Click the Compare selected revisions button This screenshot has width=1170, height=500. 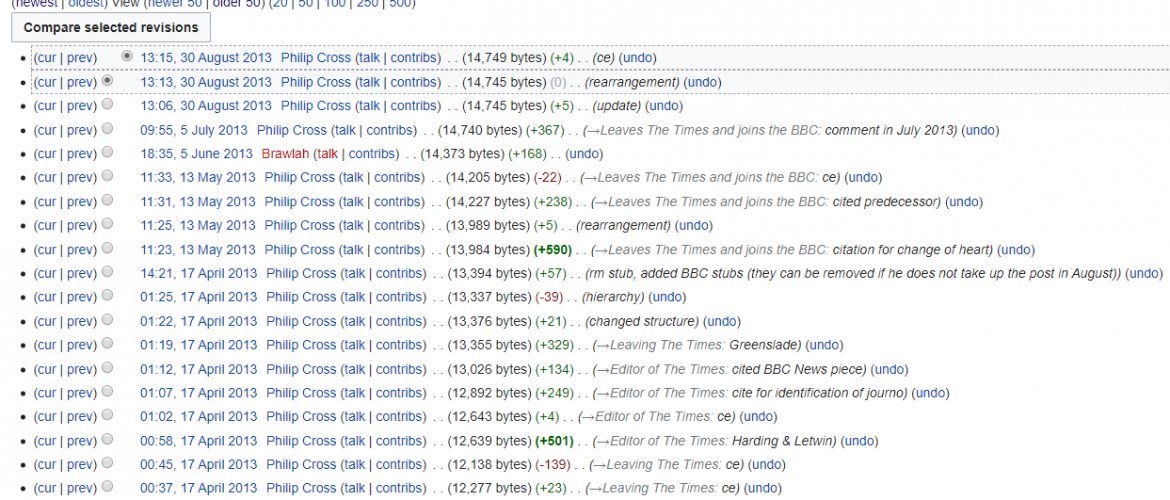pos(110,27)
